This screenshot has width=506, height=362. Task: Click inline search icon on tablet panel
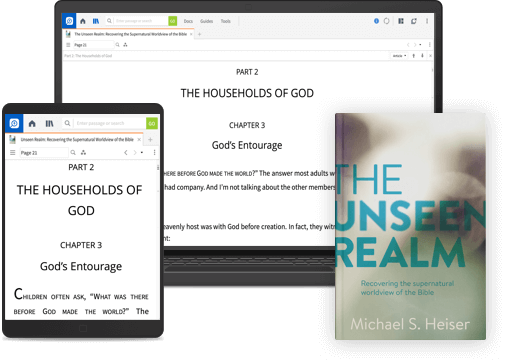tap(73, 153)
